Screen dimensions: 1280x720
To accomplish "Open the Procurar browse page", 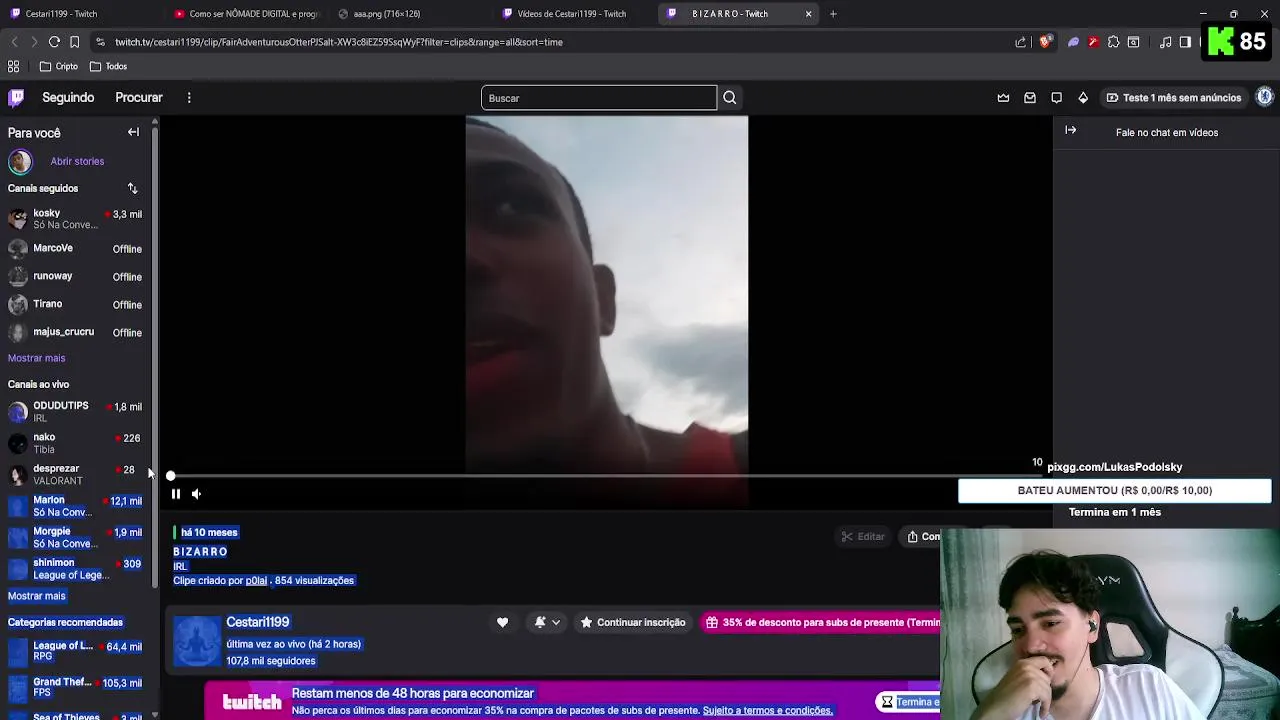I will pyautogui.click(x=139, y=97).
